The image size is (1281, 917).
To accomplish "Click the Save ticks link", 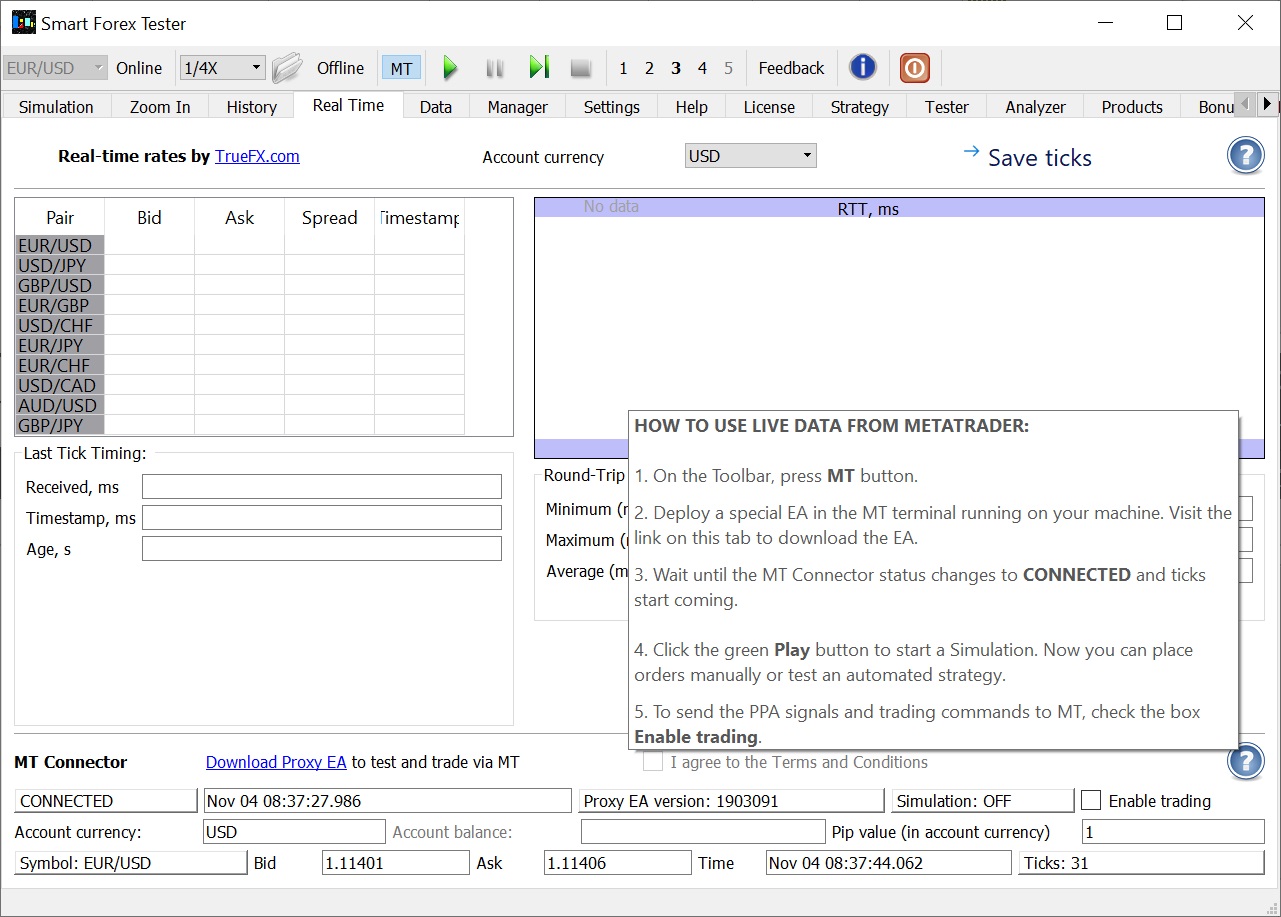I will [x=1040, y=158].
